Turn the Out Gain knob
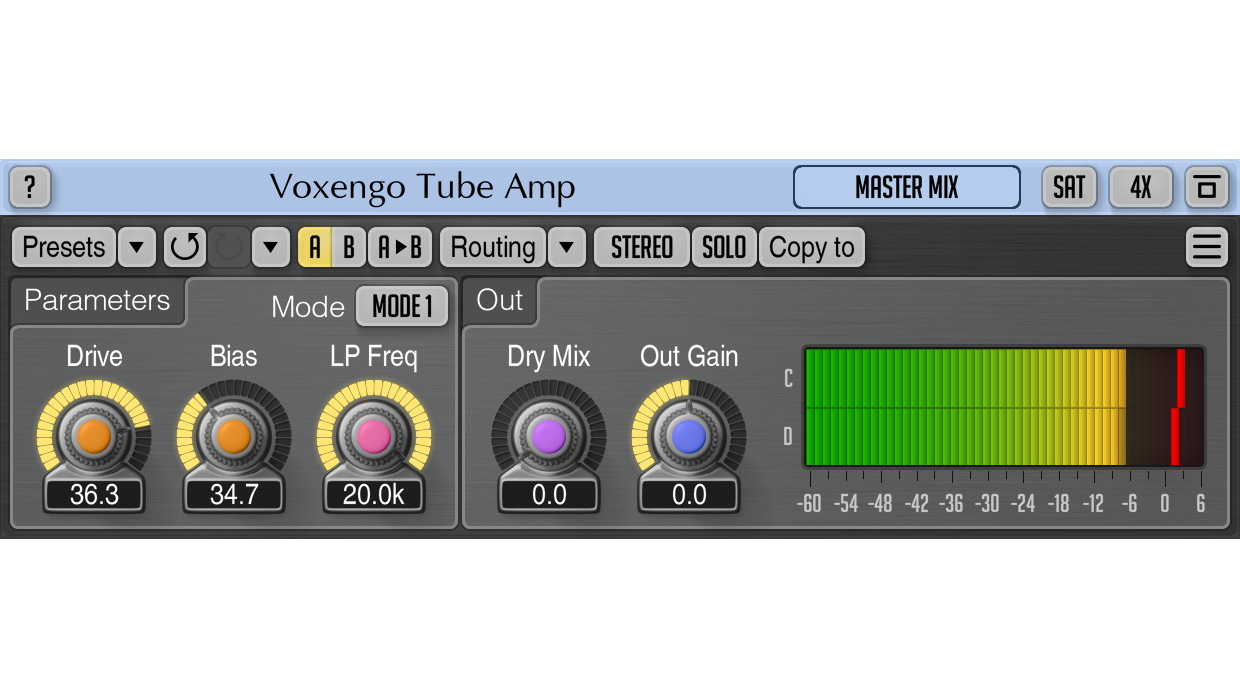 click(689, 434)
